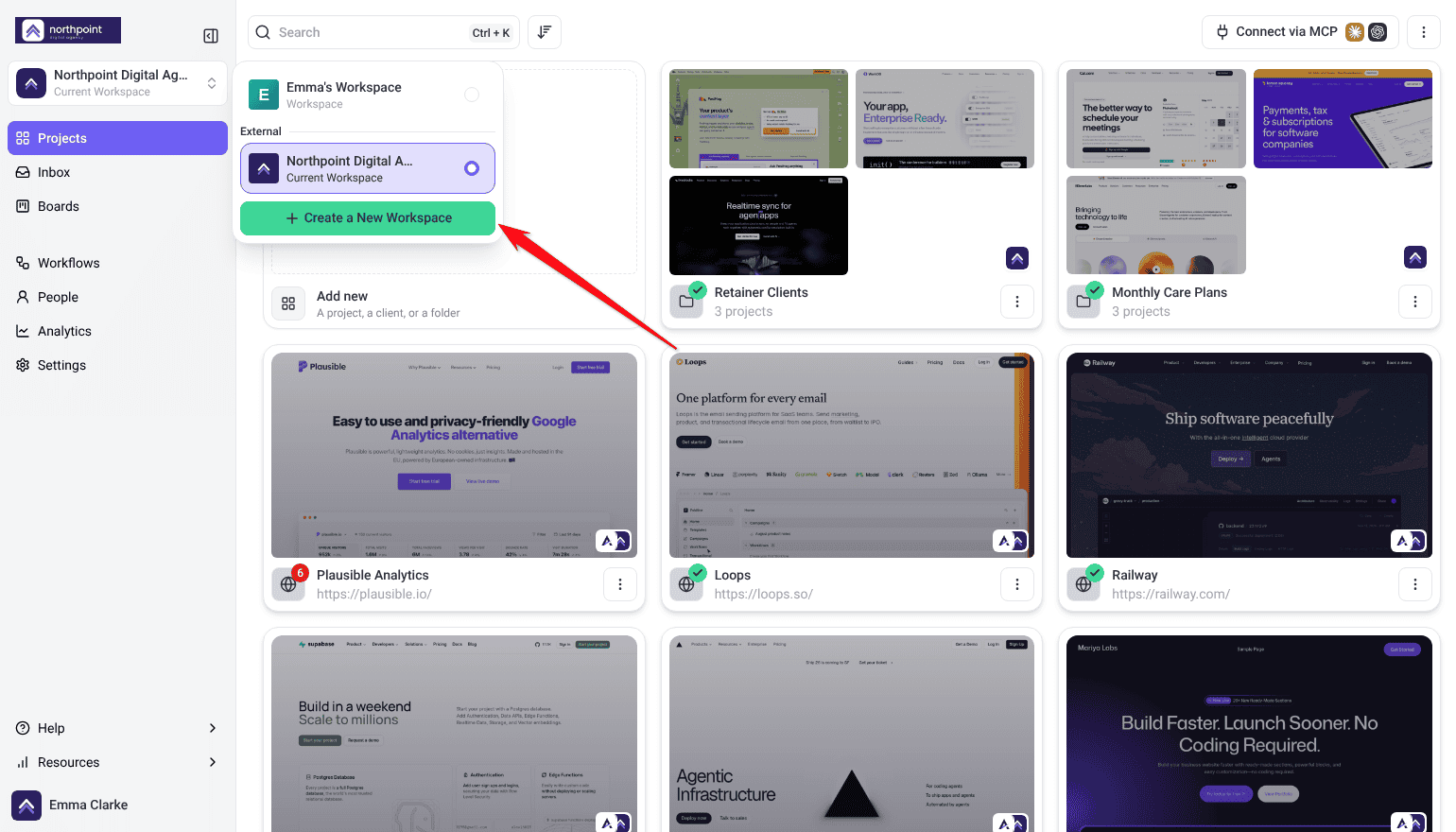
Task: Click the Northpoint Digital workspace avatar icon
Action: coord(264,168)
